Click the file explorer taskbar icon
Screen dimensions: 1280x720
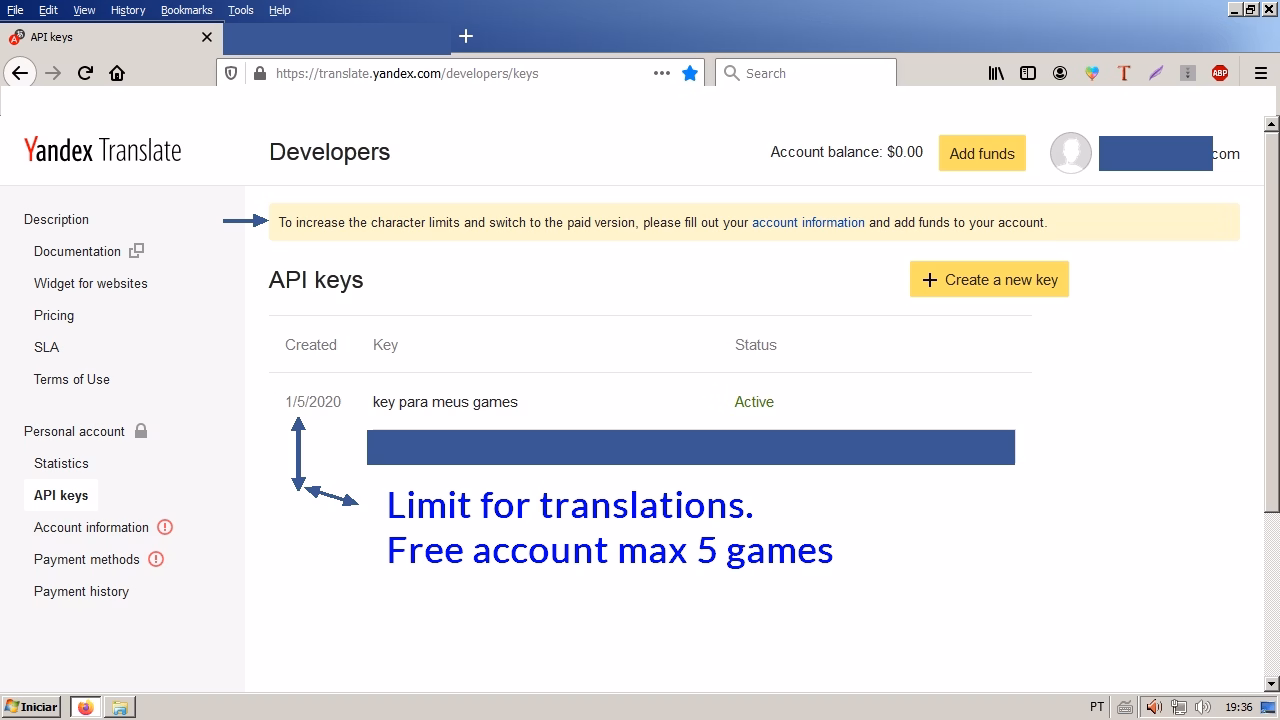pyautogui.click(x=119, y=707)
